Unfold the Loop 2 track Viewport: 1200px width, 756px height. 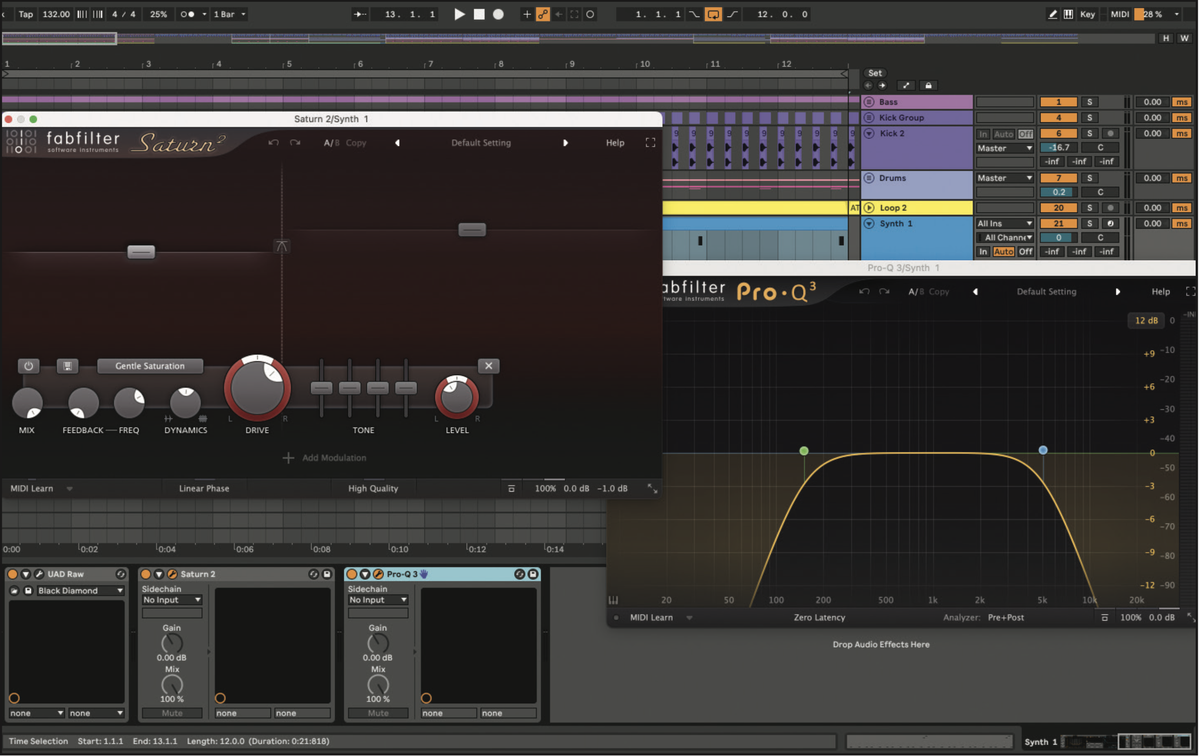pyautogui.click(x=869, y=208)
